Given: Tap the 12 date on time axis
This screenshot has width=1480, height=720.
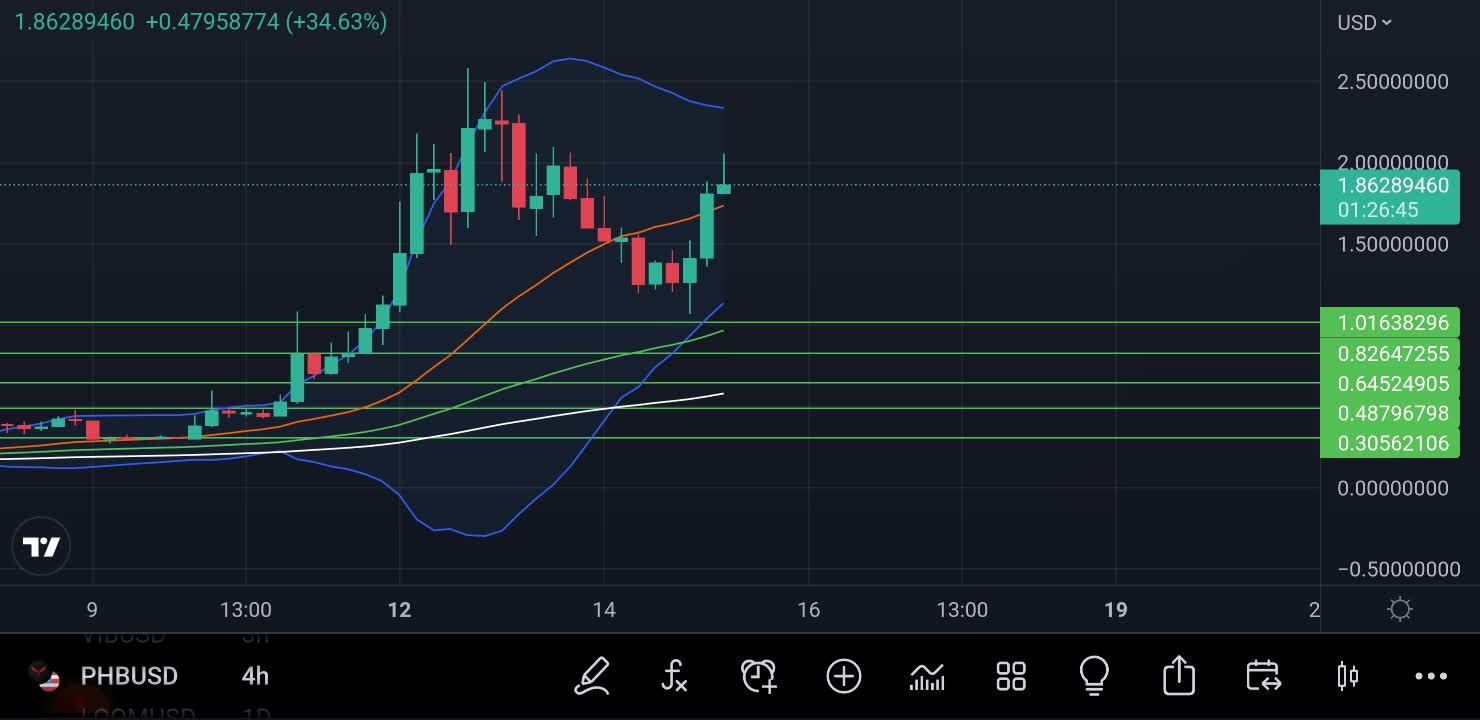Looking at the screenshot, I should [399, 610].
